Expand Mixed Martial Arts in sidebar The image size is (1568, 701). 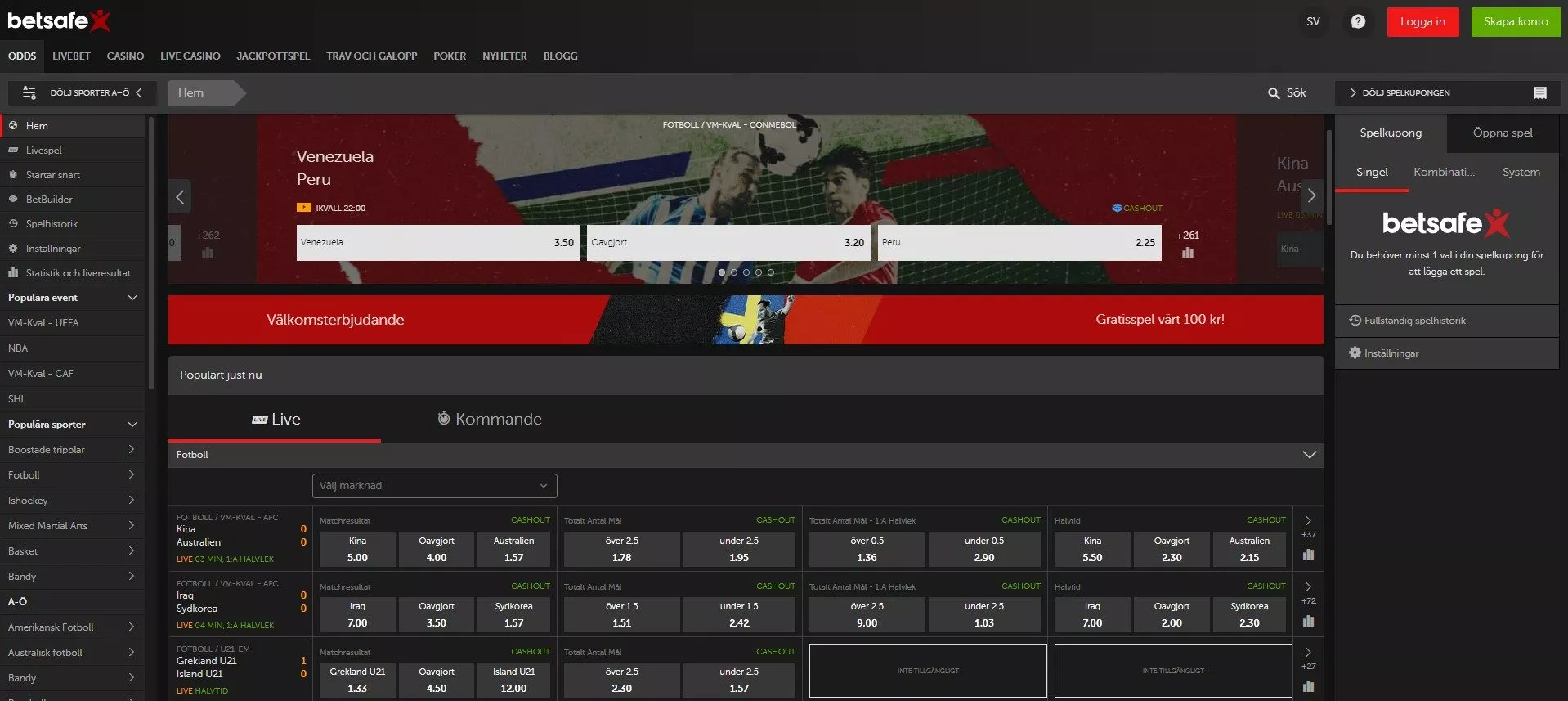coord(74,526)
